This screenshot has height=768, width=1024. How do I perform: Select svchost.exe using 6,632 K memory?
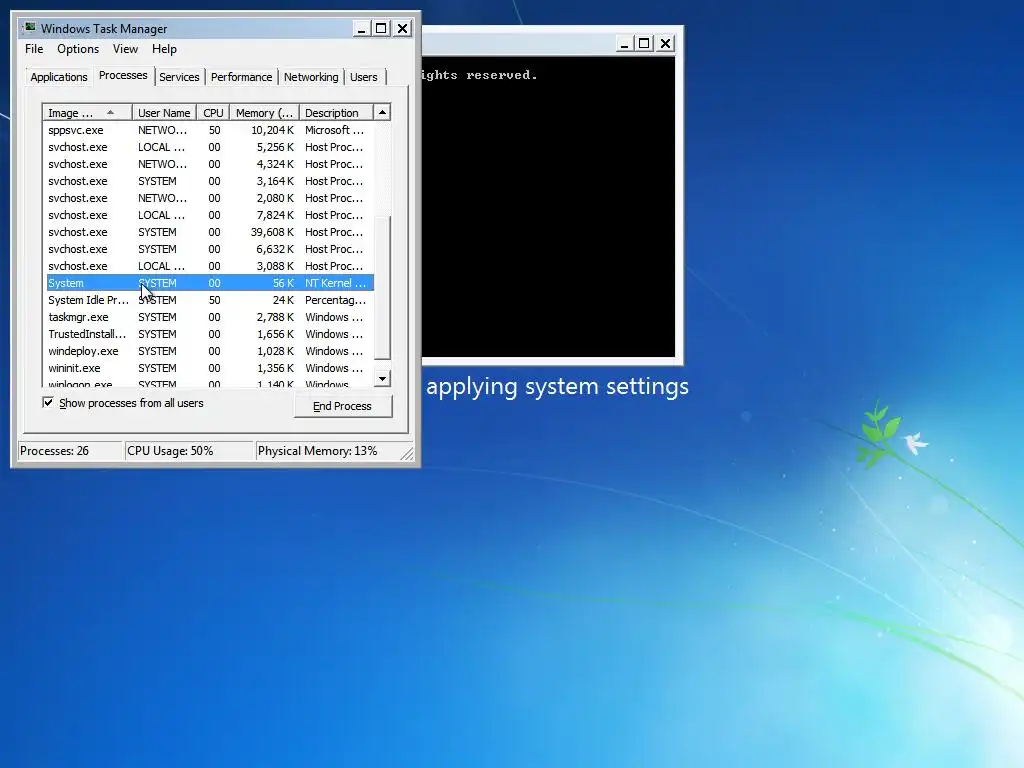point(208,249)
